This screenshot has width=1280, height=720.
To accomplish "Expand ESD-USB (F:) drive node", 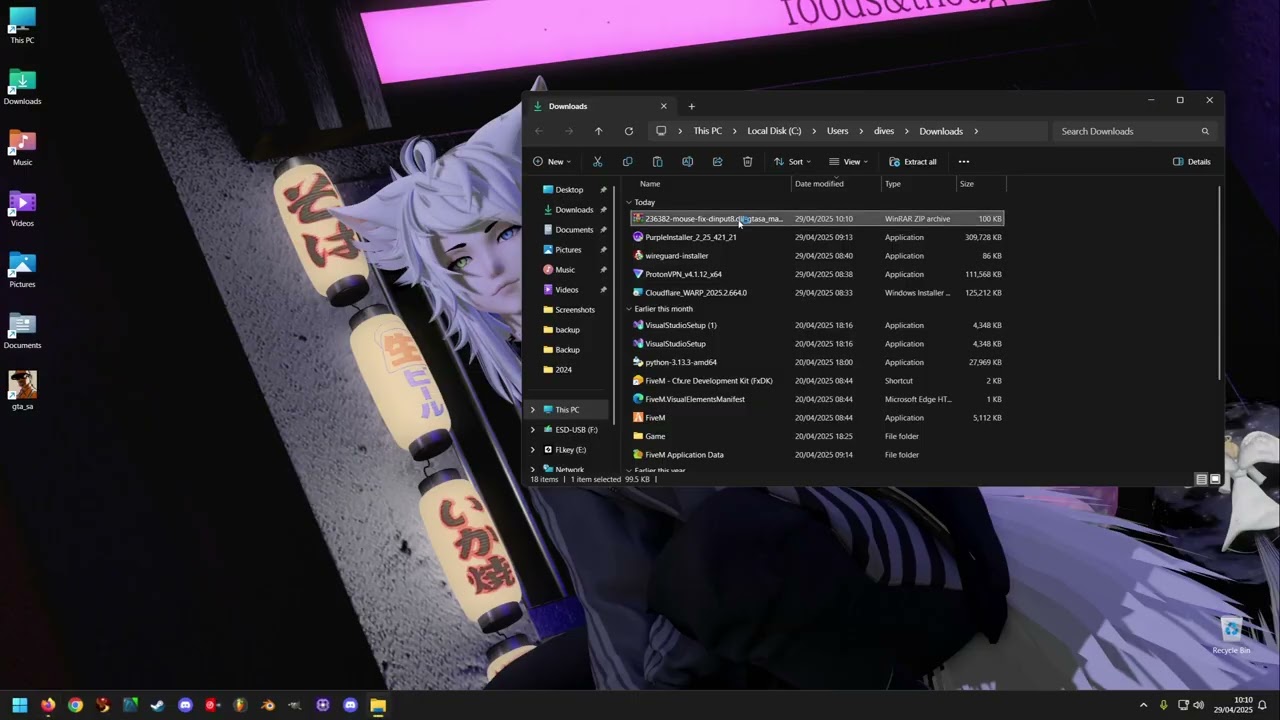I will [x=533, y=430].
